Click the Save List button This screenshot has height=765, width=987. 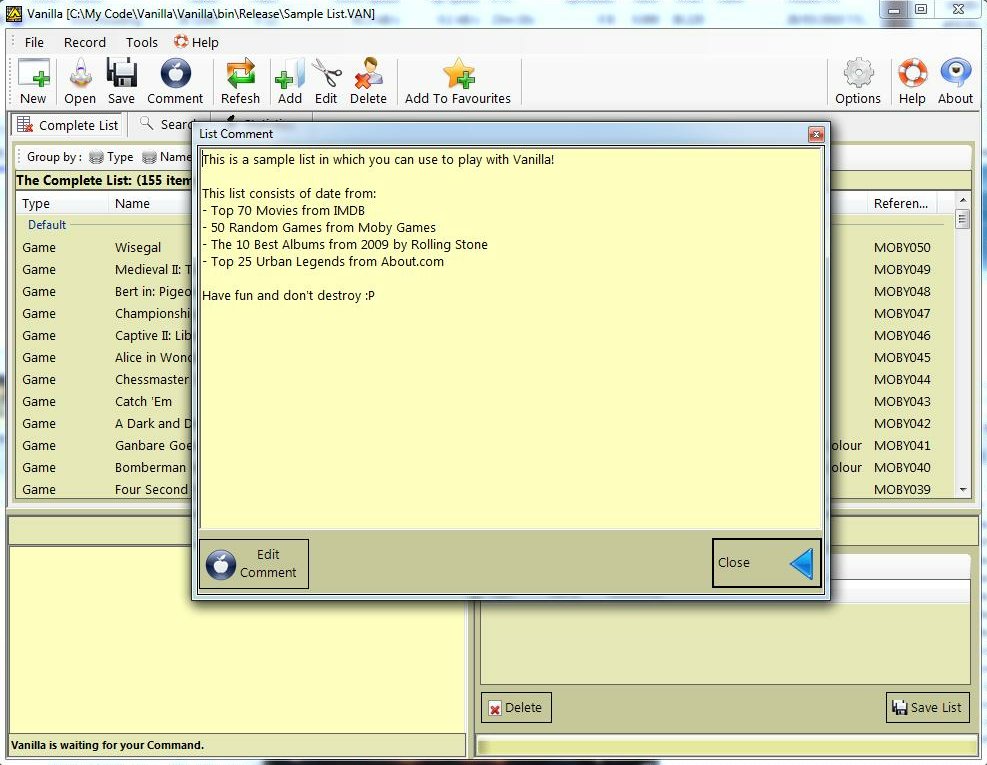click(926, 708)
